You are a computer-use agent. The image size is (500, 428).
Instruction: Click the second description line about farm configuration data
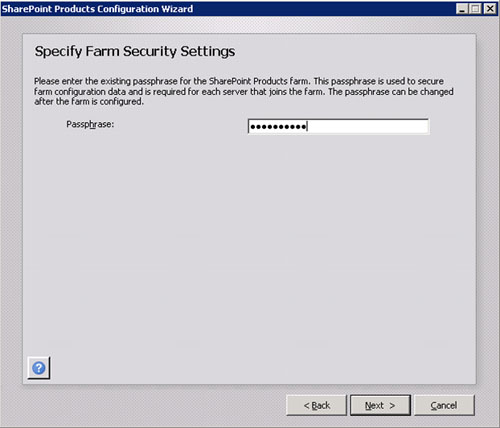pyautogui.click(x=244, y=91)
